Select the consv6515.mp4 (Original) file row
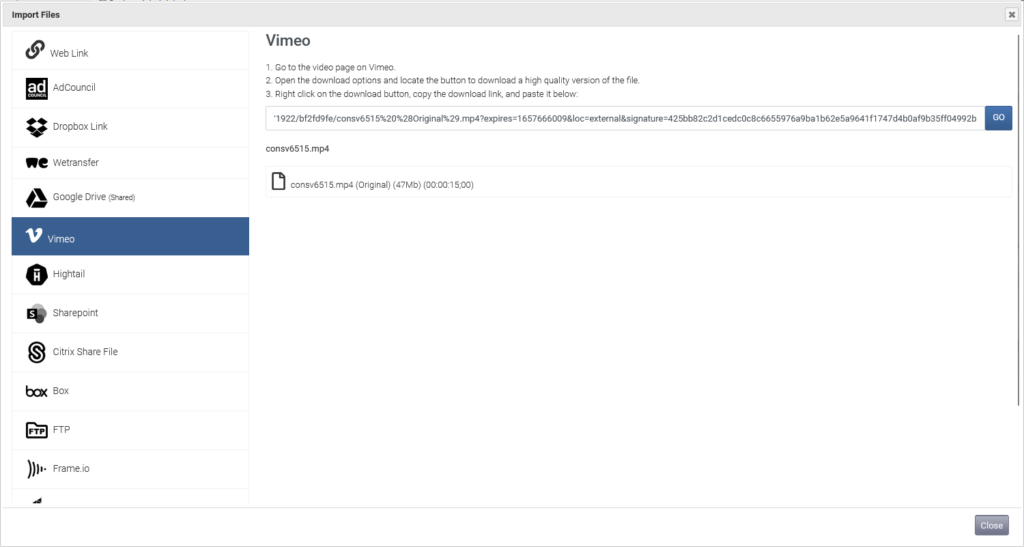This screenshot has height=547, width=1024. (638, 182)
